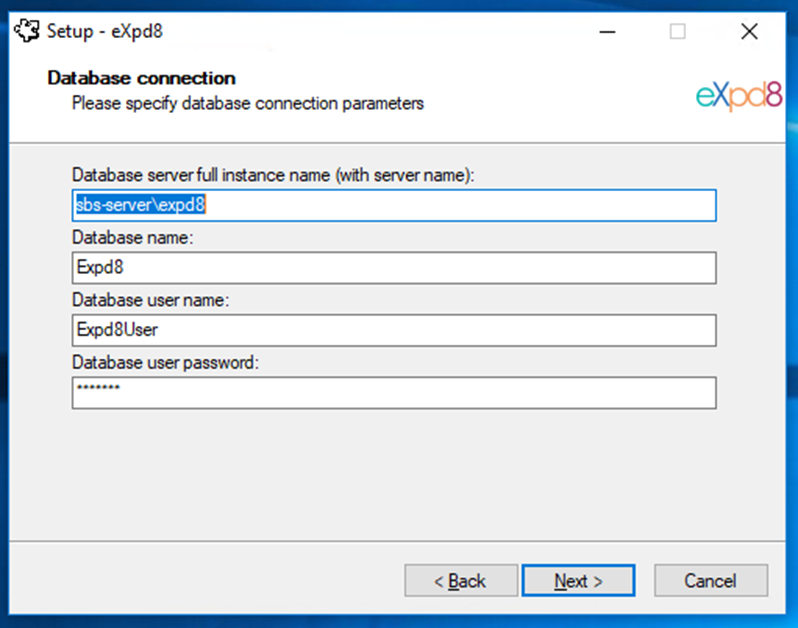Click the 'Setup - eXpd8' window title text
Screen dimensions: 798x628
click(105, 32)
